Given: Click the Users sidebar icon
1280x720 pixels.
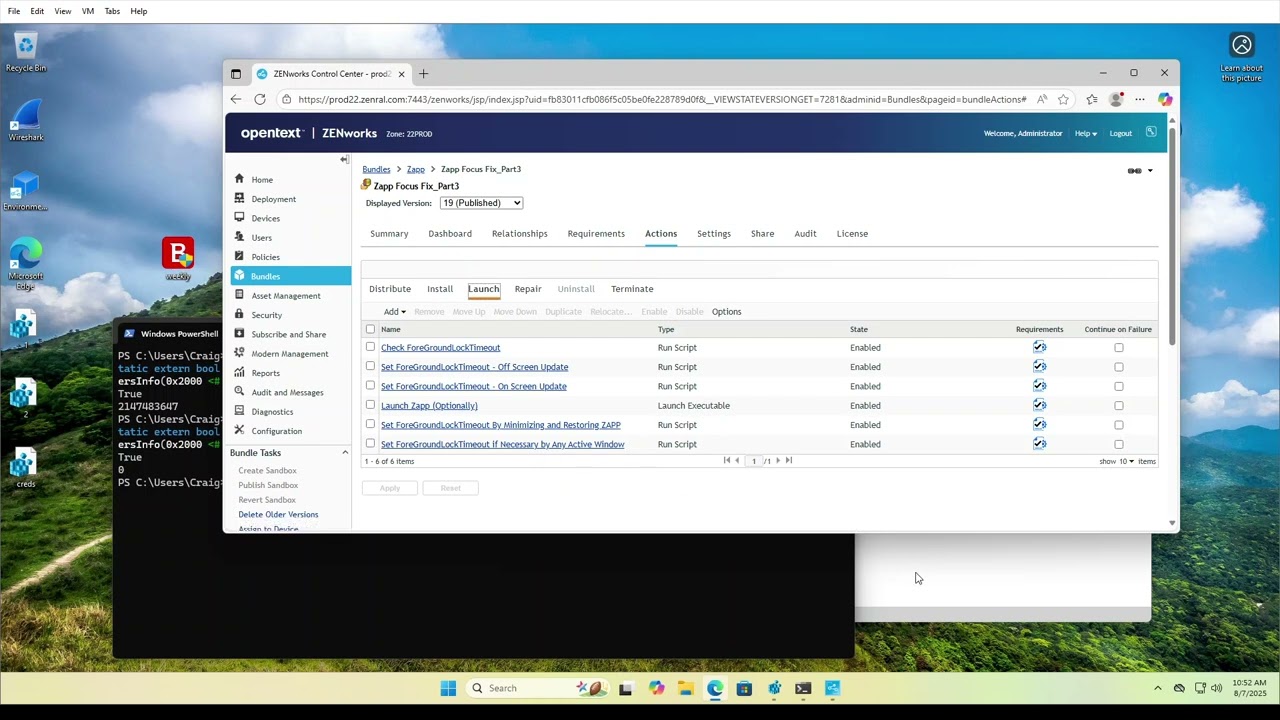Looking at the screenshot, I should tap(239, 237).
